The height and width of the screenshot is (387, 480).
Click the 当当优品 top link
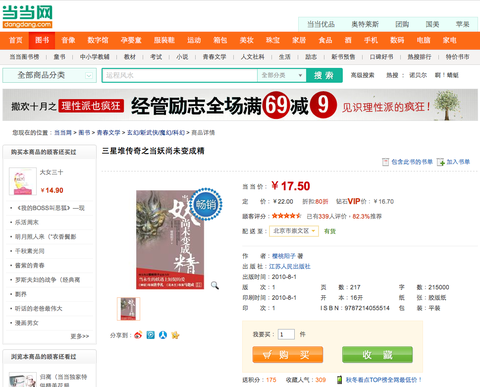pyautogui.click(x=321, y=24)
